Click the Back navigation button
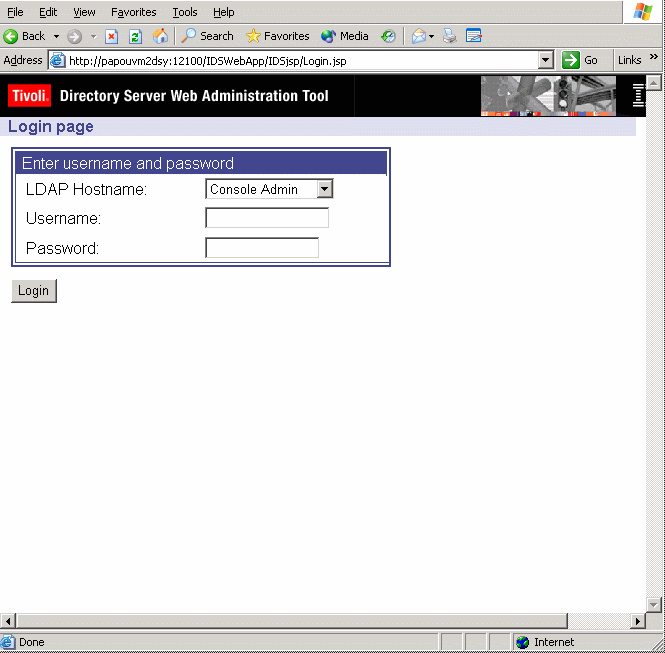This screenshot has width=665, height=653. click(25, 36)
